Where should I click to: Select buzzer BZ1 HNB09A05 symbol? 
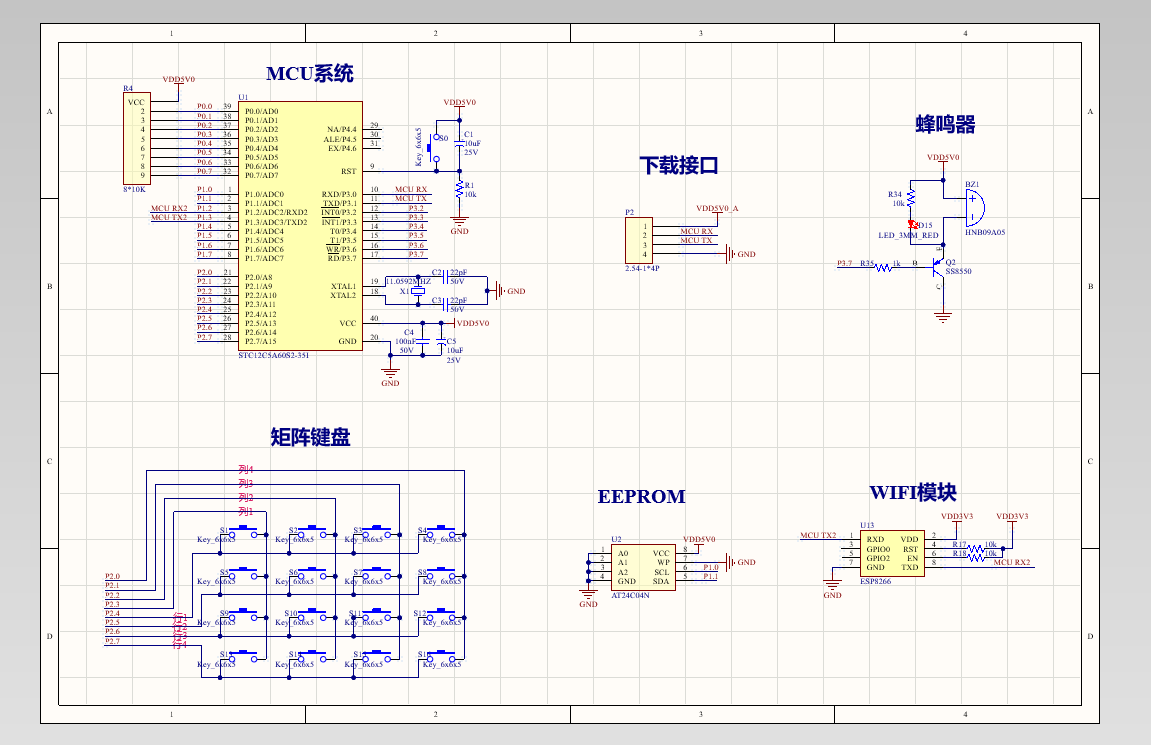974,208
